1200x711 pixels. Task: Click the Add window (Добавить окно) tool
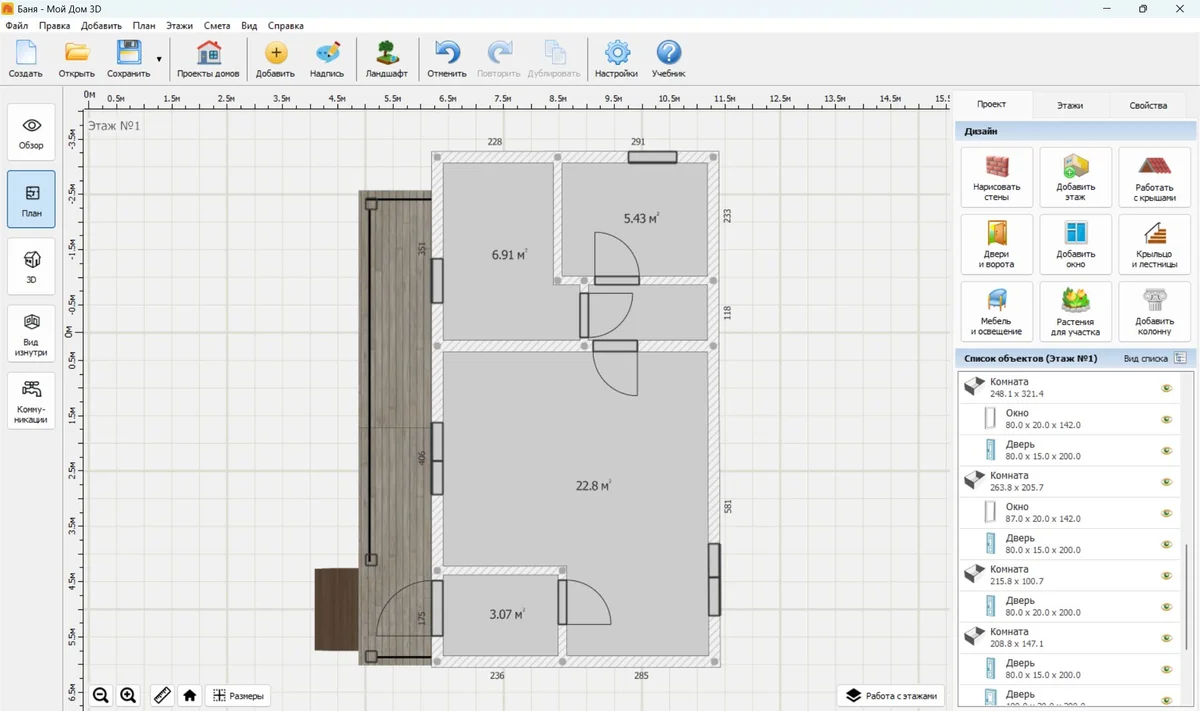tap(1075, 244)
